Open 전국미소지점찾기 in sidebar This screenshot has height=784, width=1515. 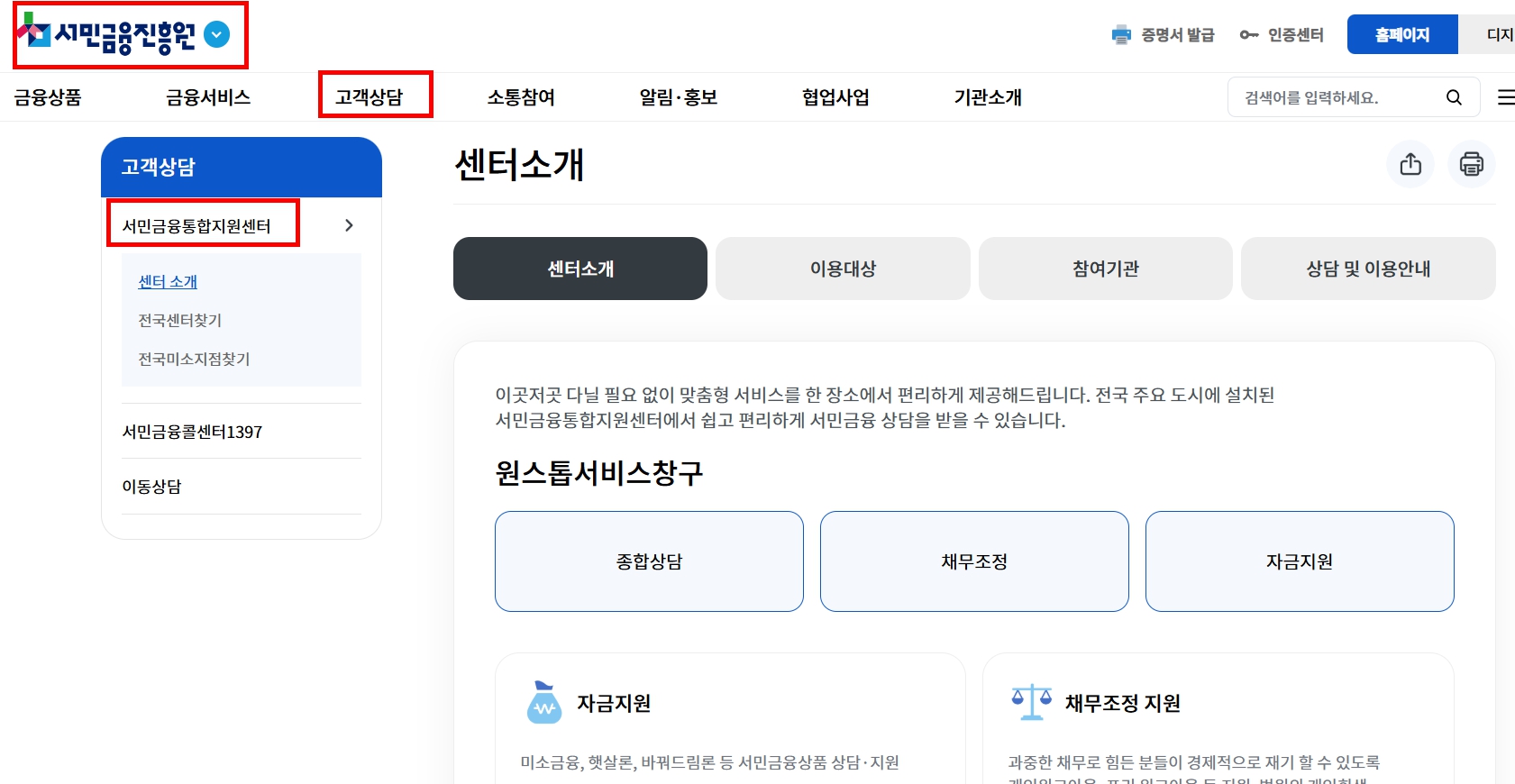point(194,360)
